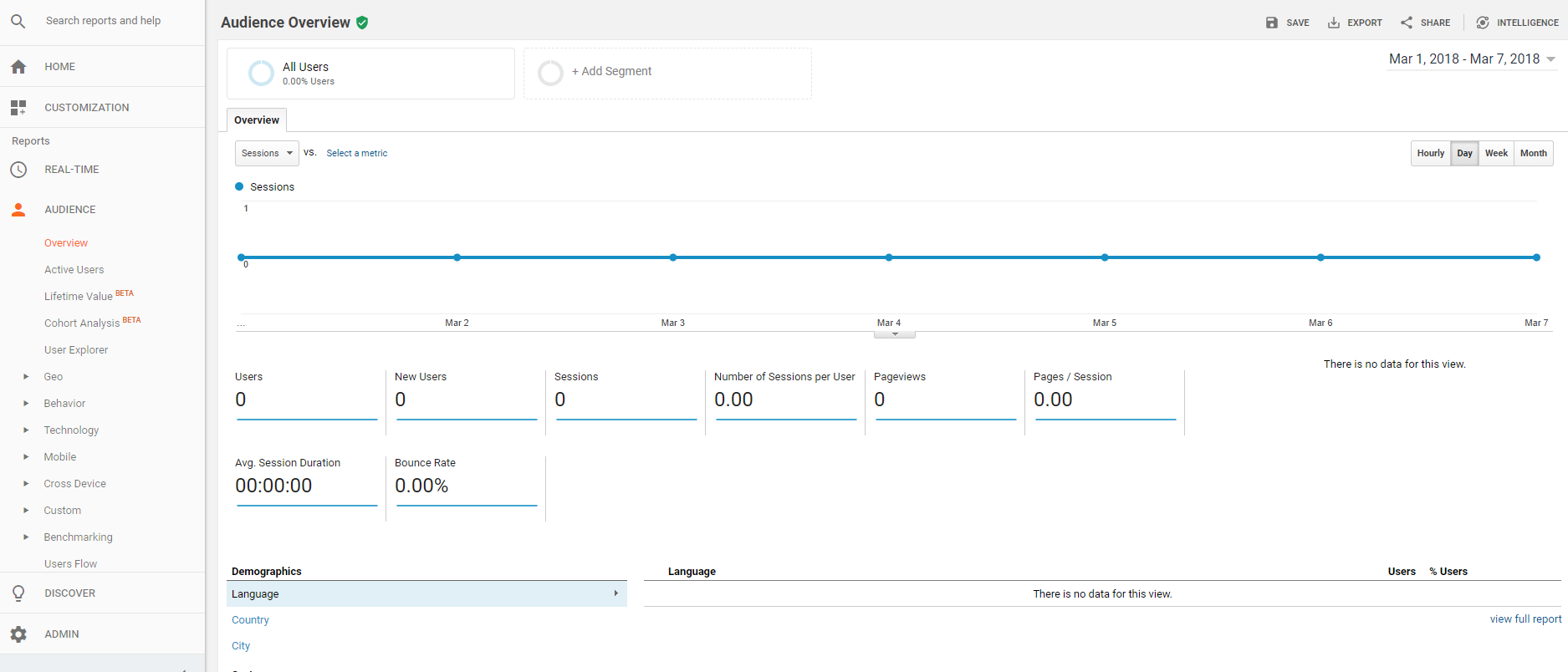Open Real-Time reports clock icon
Viewport: 1568px width, 672px height.
point(18,170)
